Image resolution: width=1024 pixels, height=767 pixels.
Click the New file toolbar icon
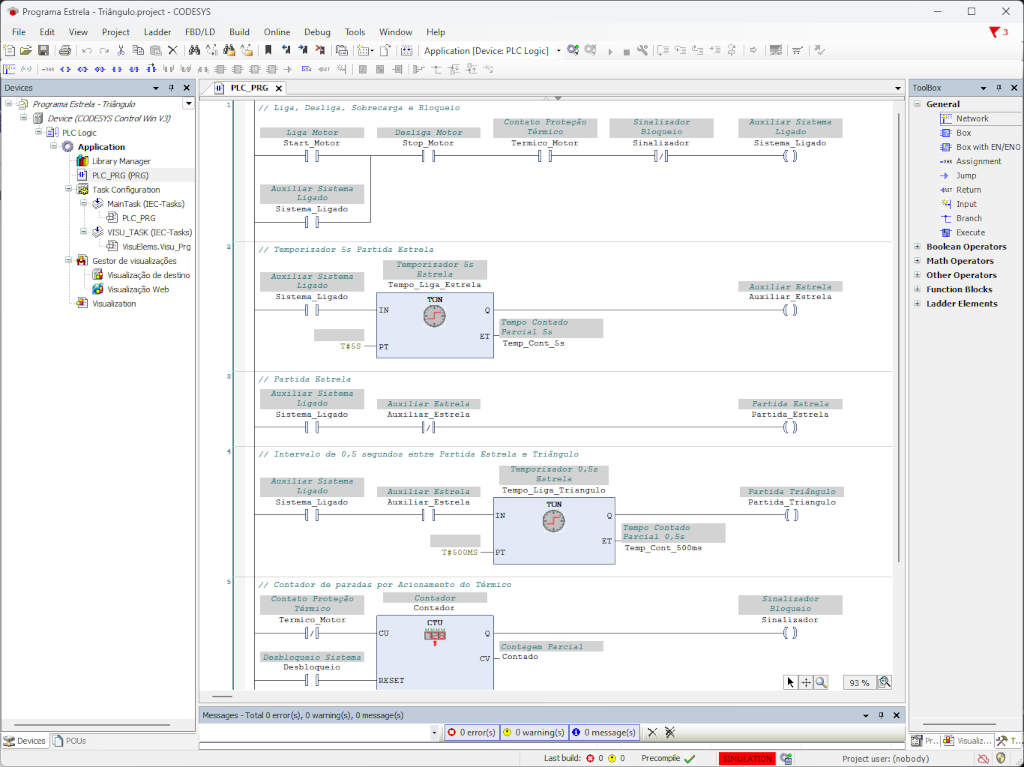click(x=9, y=50)
